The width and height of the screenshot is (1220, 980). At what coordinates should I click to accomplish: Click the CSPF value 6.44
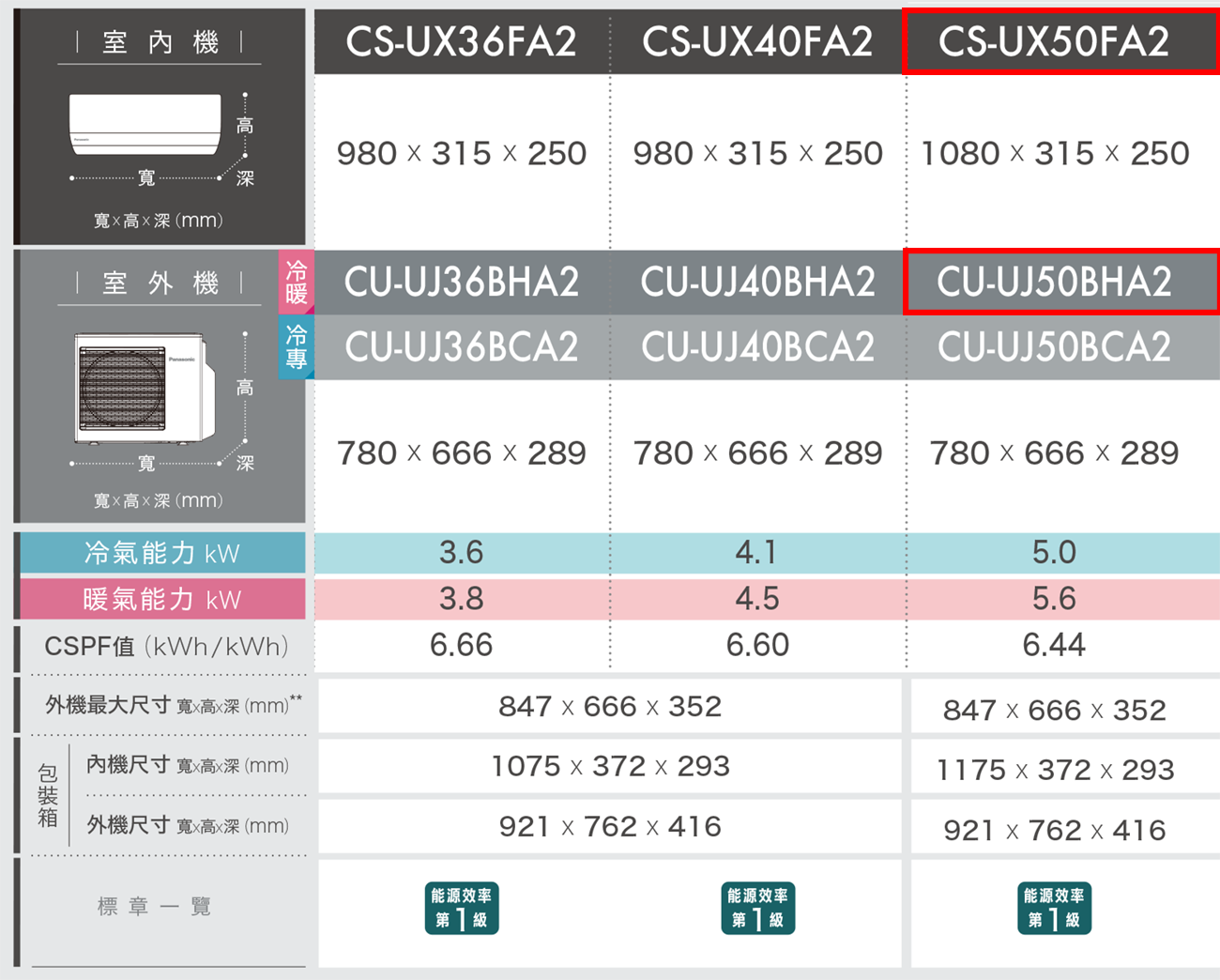click(1054, 645)
